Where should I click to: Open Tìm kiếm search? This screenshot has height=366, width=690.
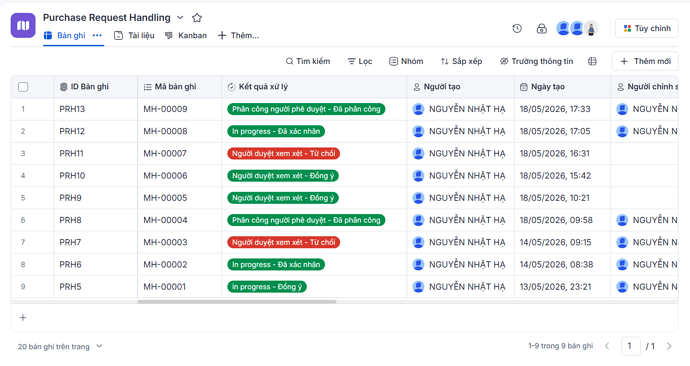click(x=308, y=61)
